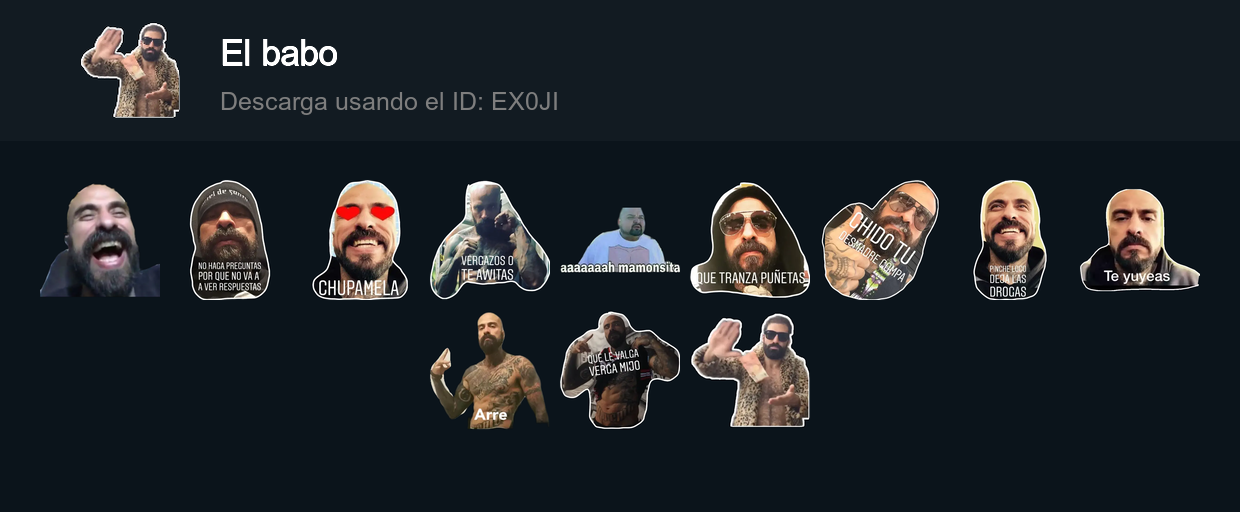Pick the "Pinche loco deja las drogas" sticker
The width and height of the screenshot is (1240, 512).
1010,240
